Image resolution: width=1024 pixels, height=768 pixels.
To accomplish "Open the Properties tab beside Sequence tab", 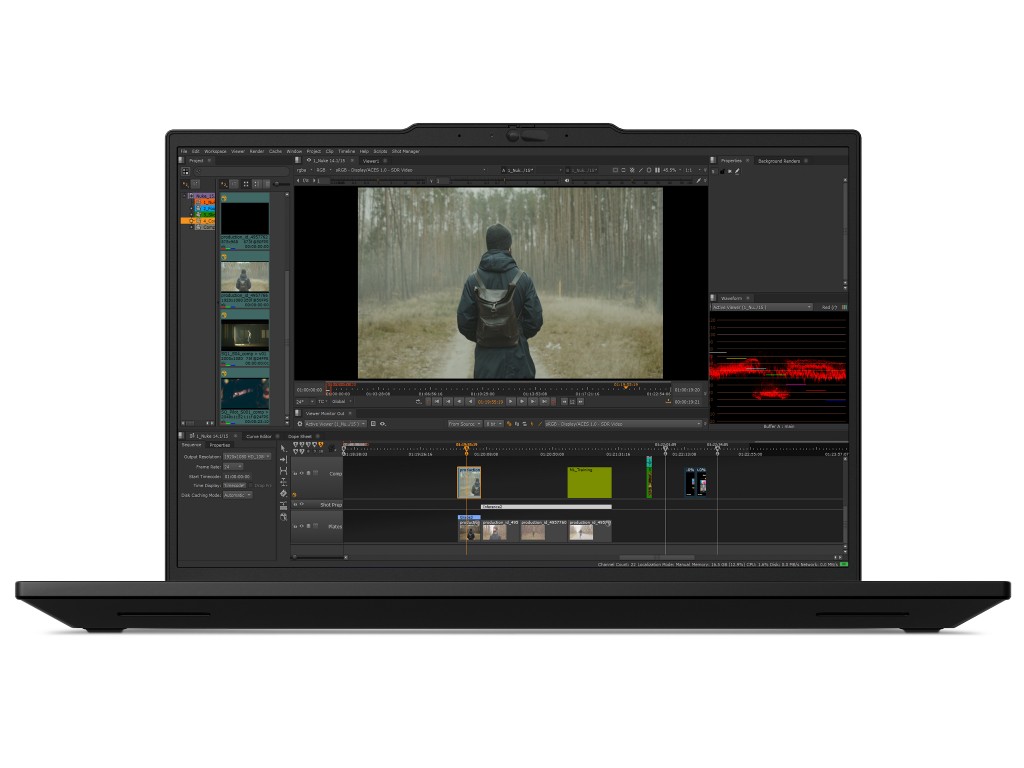I will [220, 445].
